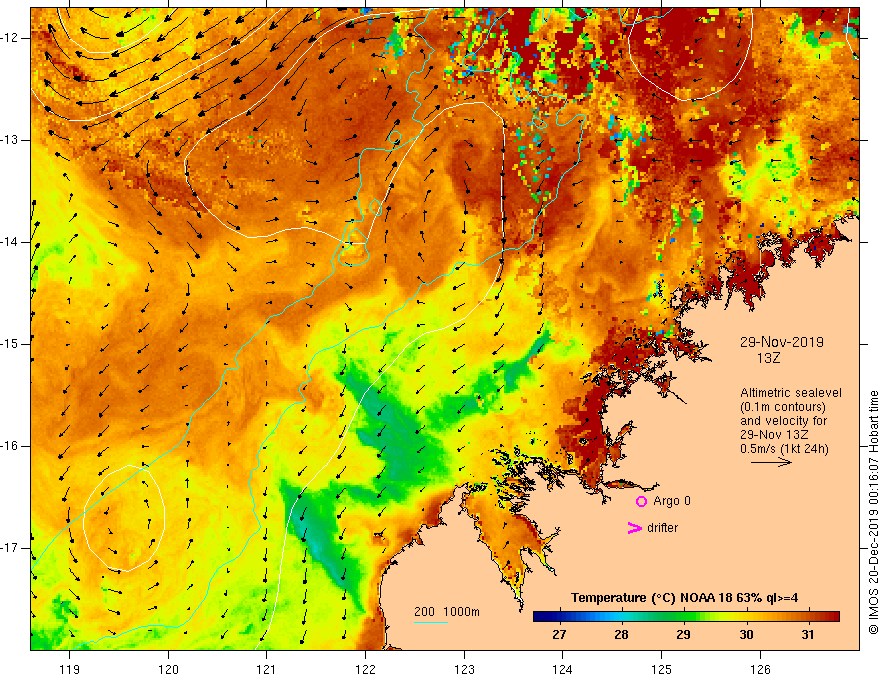This screenshot has height=680, width=880.
Task: Click the magenta drifter legend arrowhead
Action: 634,528
